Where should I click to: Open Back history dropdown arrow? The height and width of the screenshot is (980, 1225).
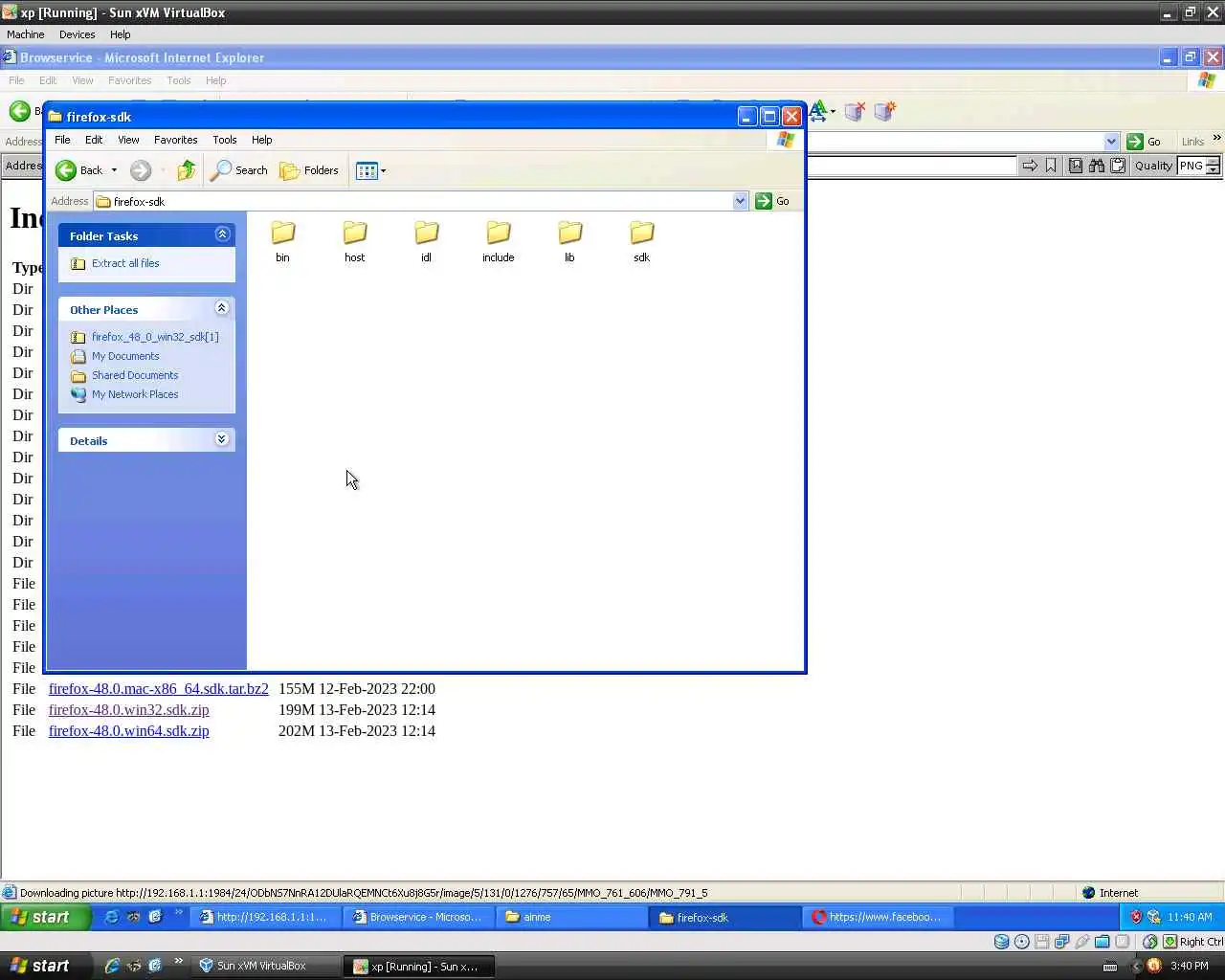point(114,170)
